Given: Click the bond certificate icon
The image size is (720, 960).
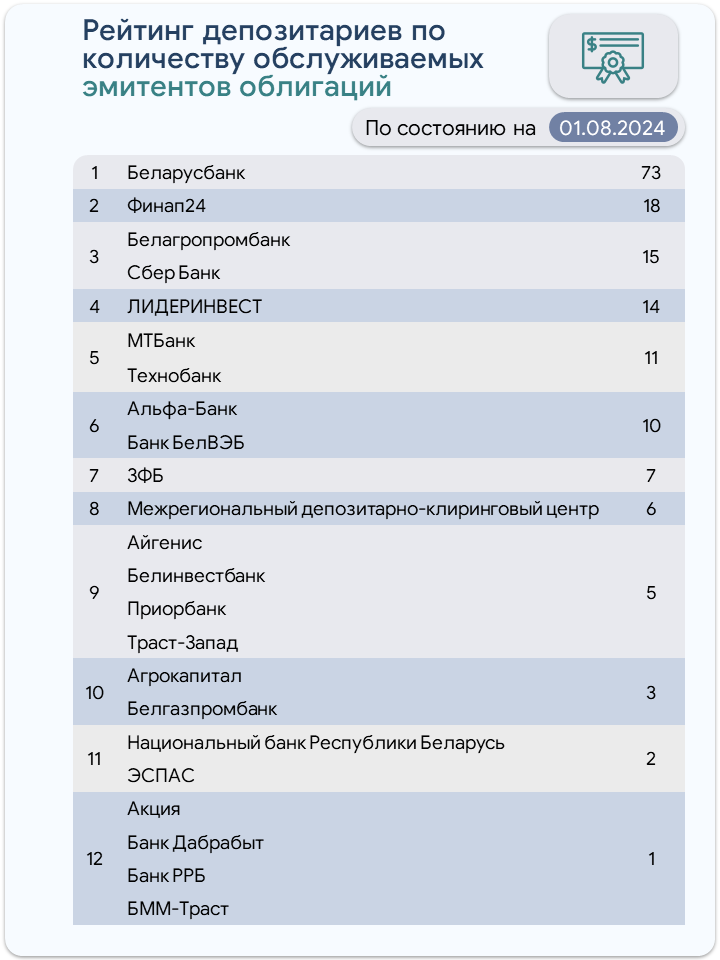Looking at the screenshot, I should (613, 57).
